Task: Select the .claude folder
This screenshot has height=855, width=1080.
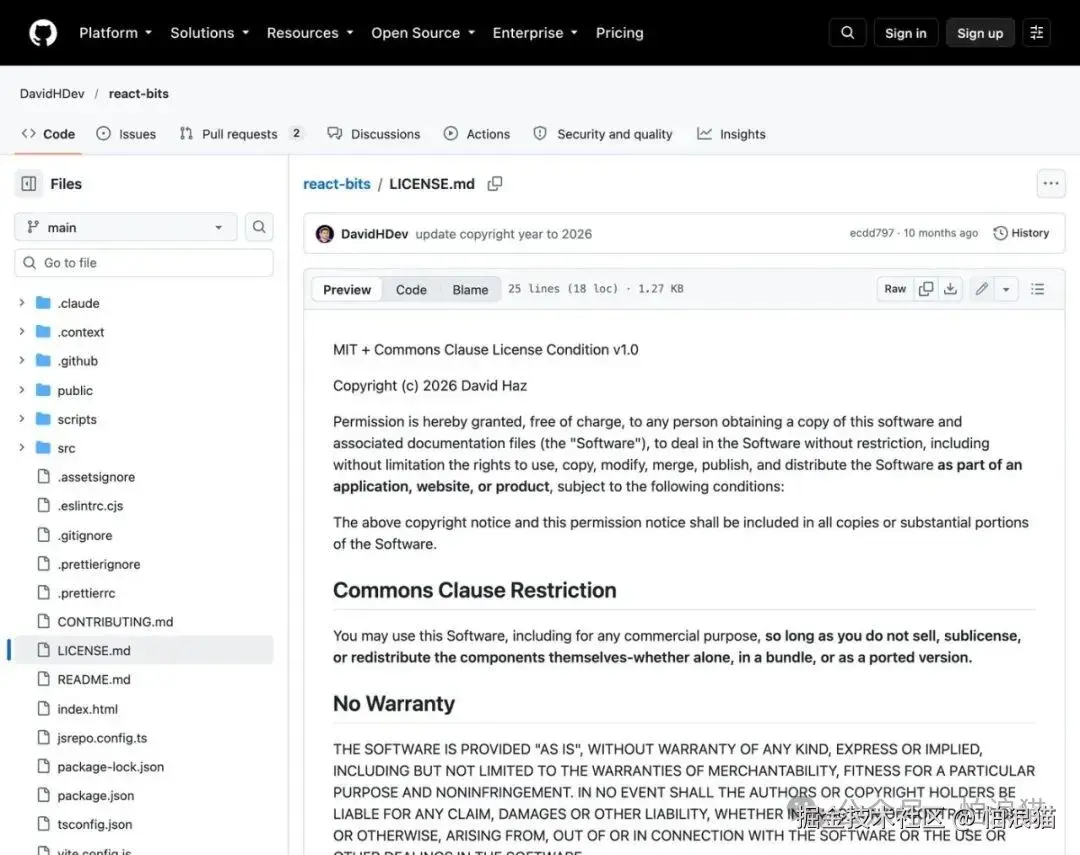Action: (x=78, y=303)
